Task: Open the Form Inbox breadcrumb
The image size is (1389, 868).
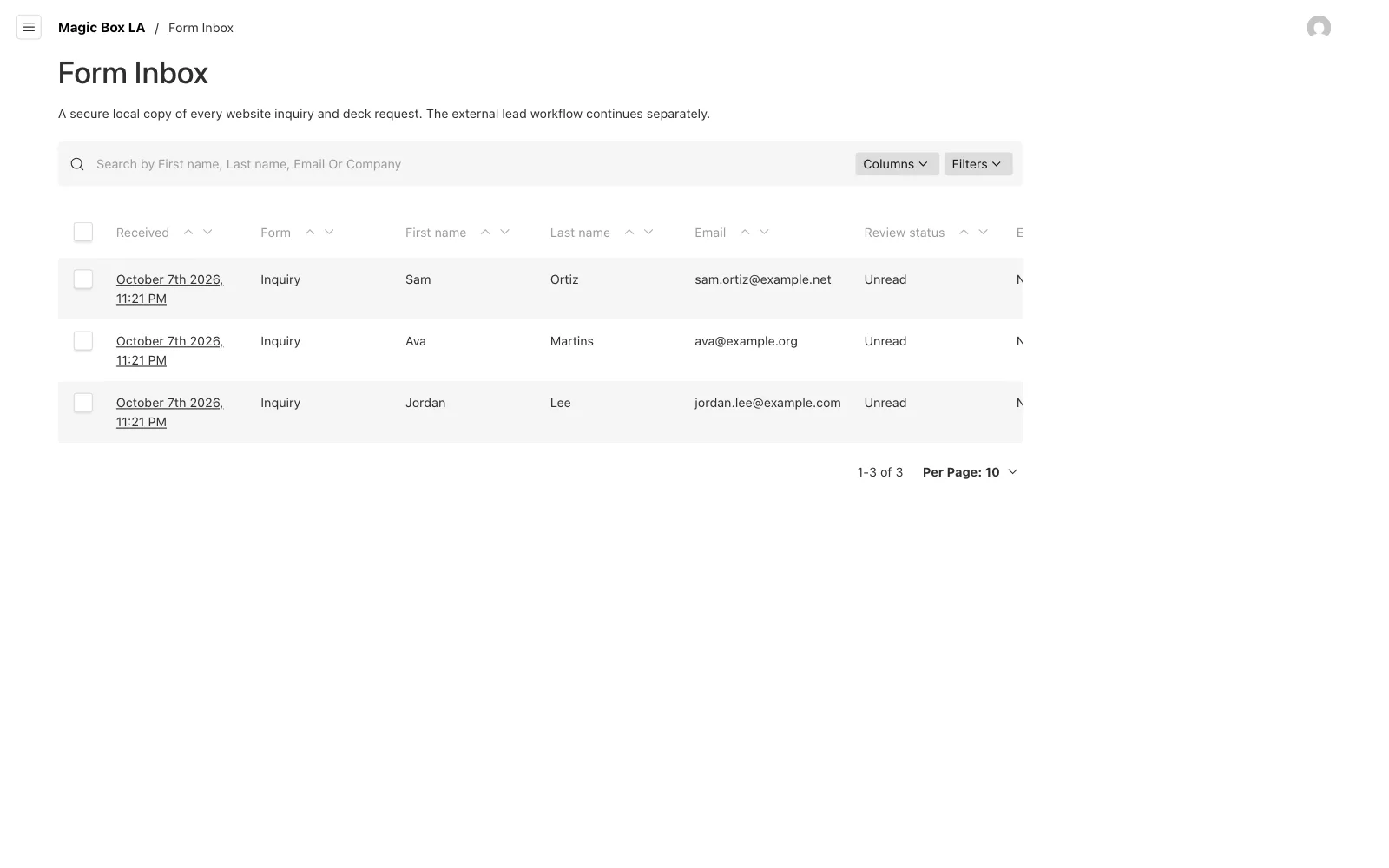Action: pos(201,28)
